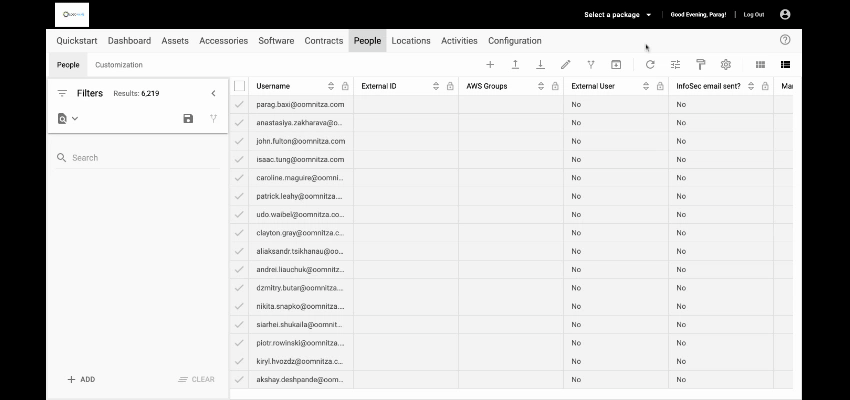Open the Select a package dropdown
850x400 pixels.
[617, 15]
